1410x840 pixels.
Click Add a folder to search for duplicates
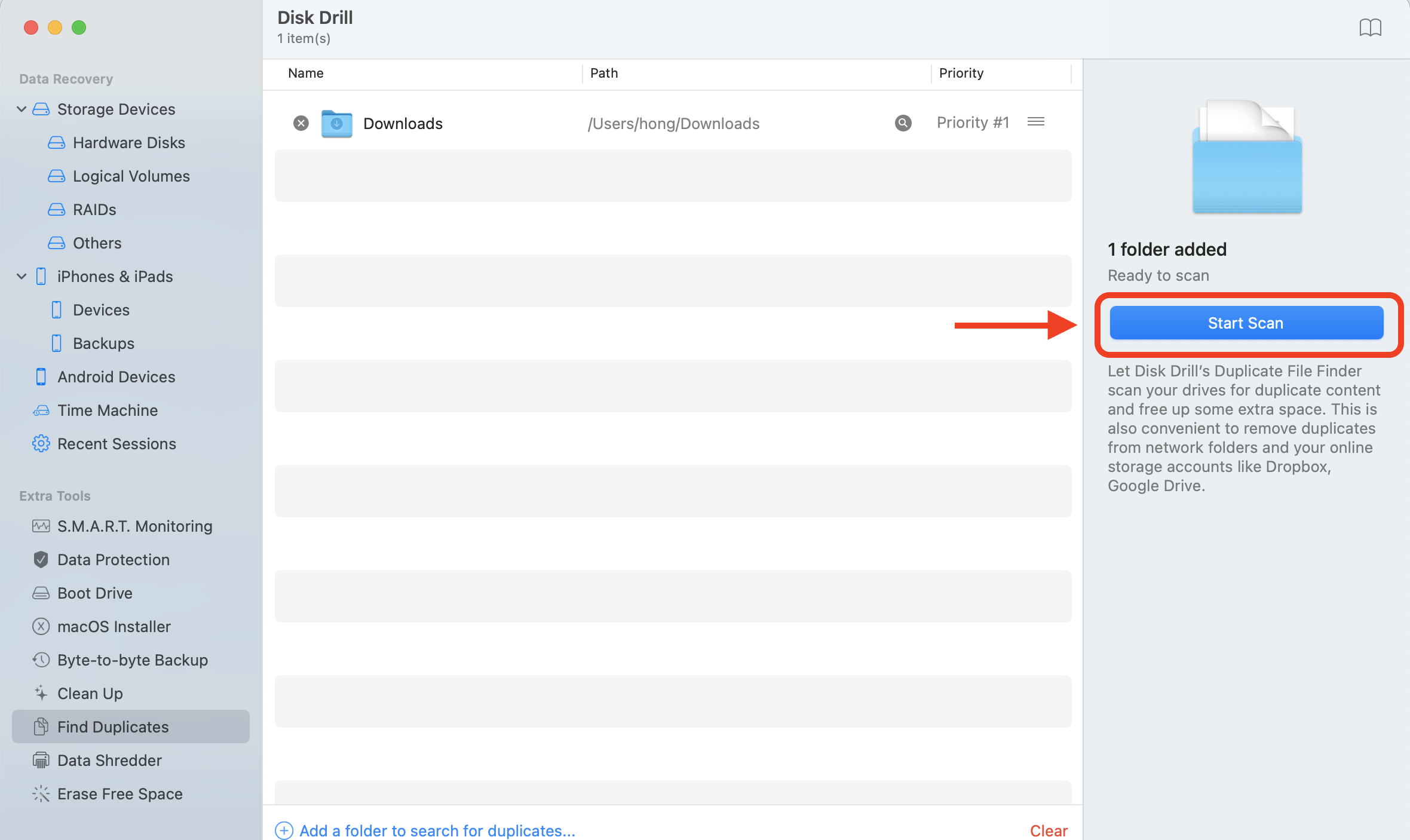click(437, 831)
